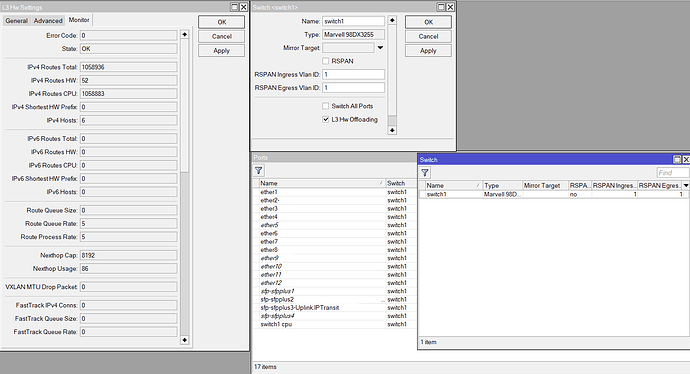
Task: Select ether10 row in Ports list
Action: (x=334, y=266)
